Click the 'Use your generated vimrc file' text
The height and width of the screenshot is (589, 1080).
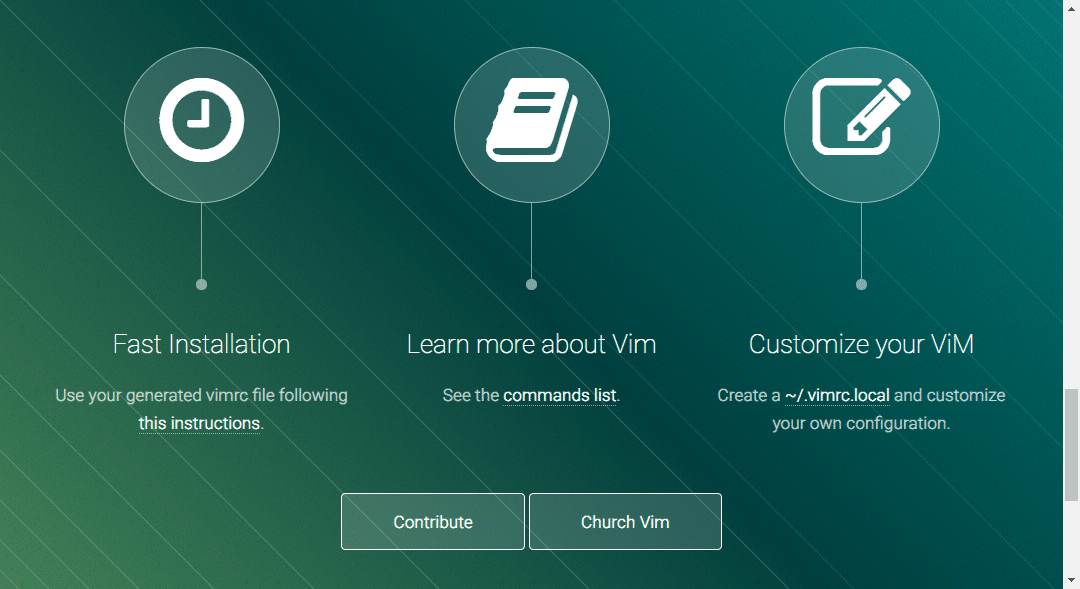coord(201,396)
